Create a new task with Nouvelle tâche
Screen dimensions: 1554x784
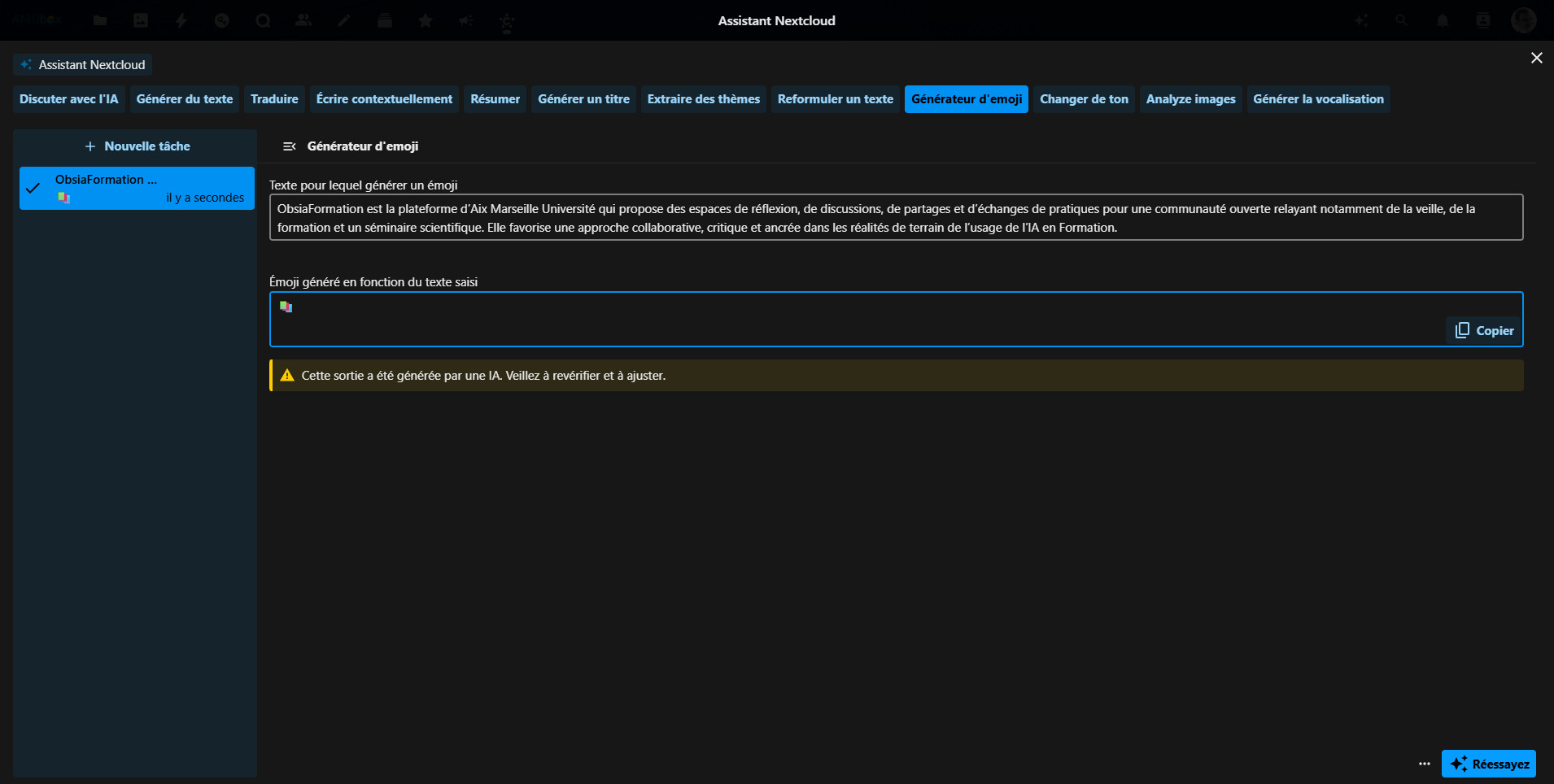pos(137,146)
